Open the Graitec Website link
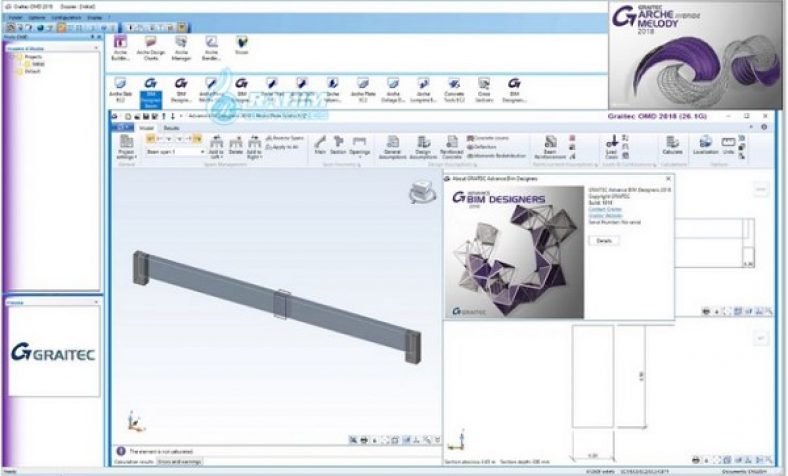The width and height of the screenshot is (788, 476). point(606,216)
